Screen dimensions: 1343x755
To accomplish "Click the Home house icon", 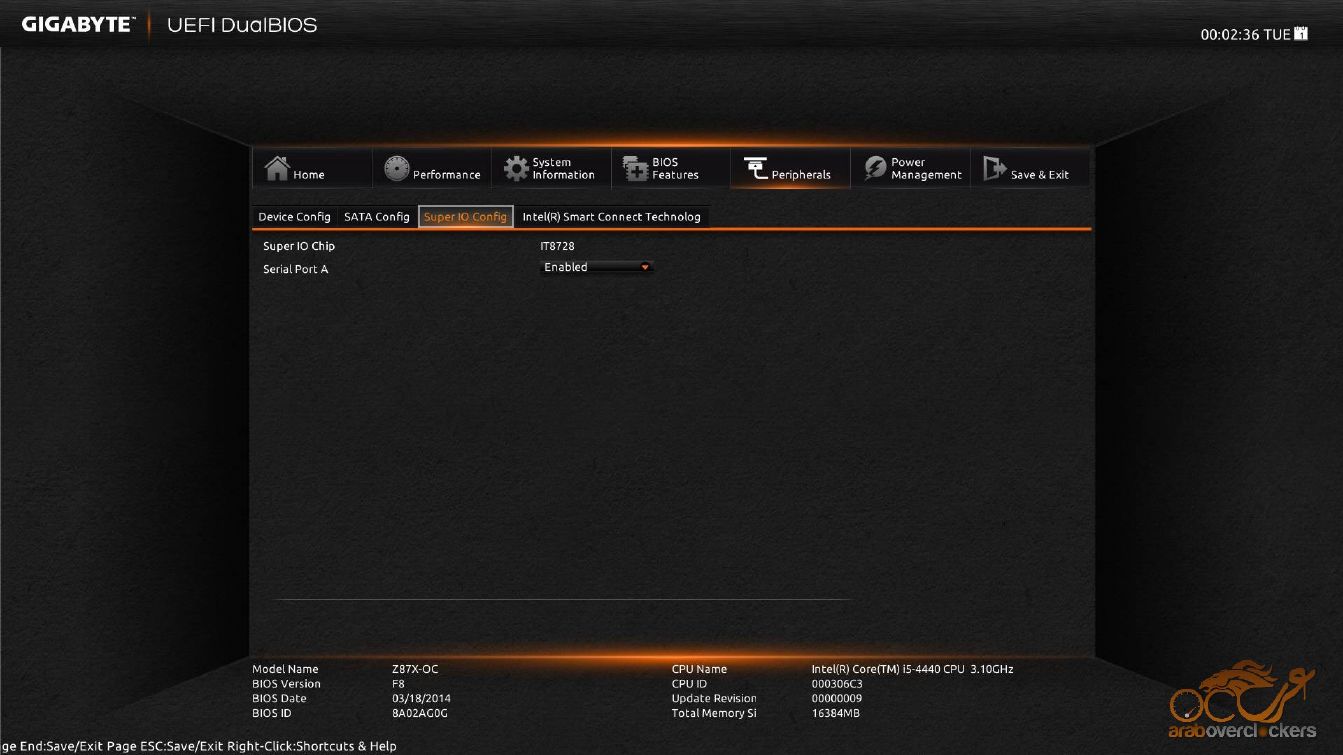I will 277,169.
